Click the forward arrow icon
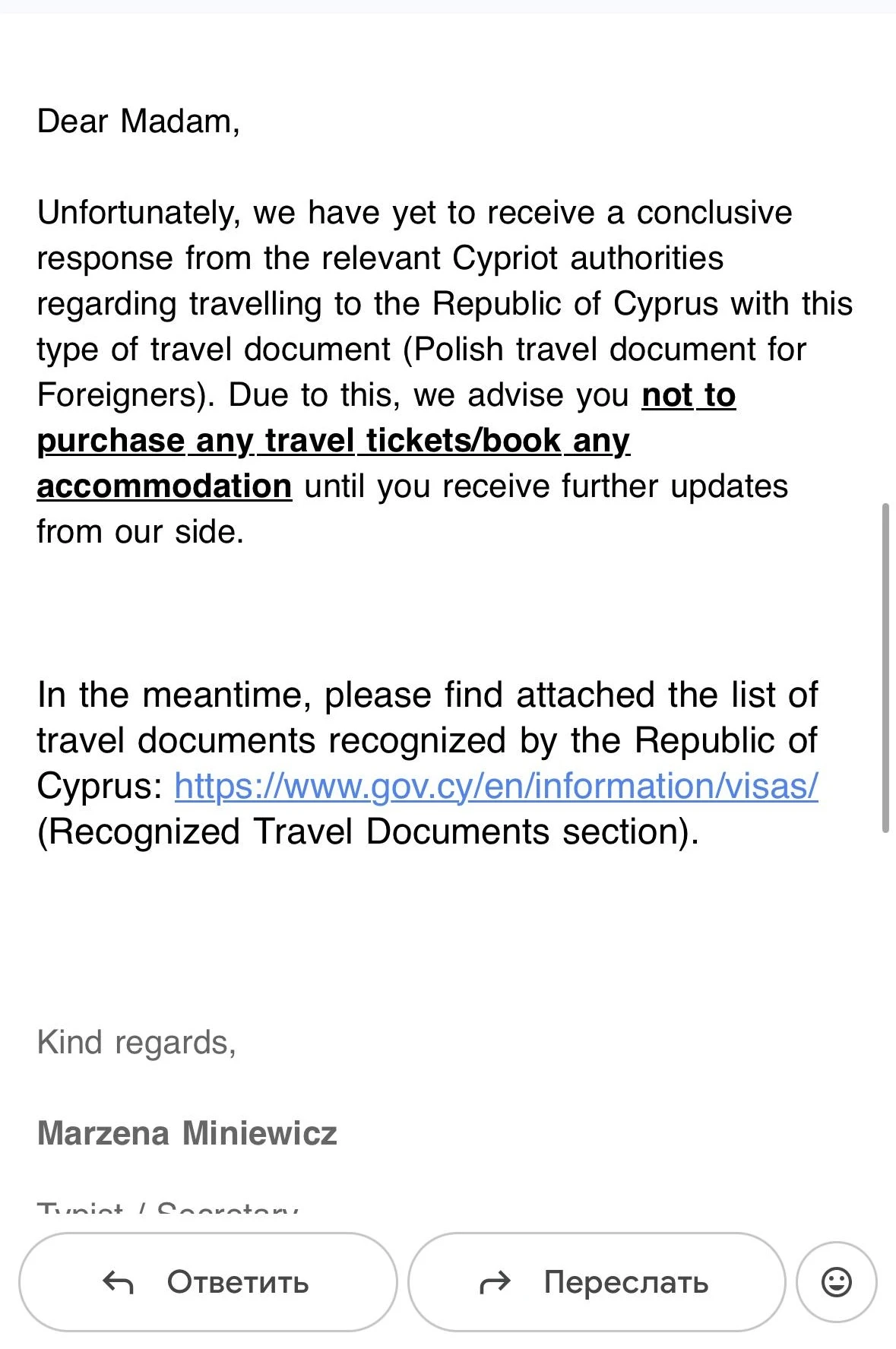 (495, 1283)
